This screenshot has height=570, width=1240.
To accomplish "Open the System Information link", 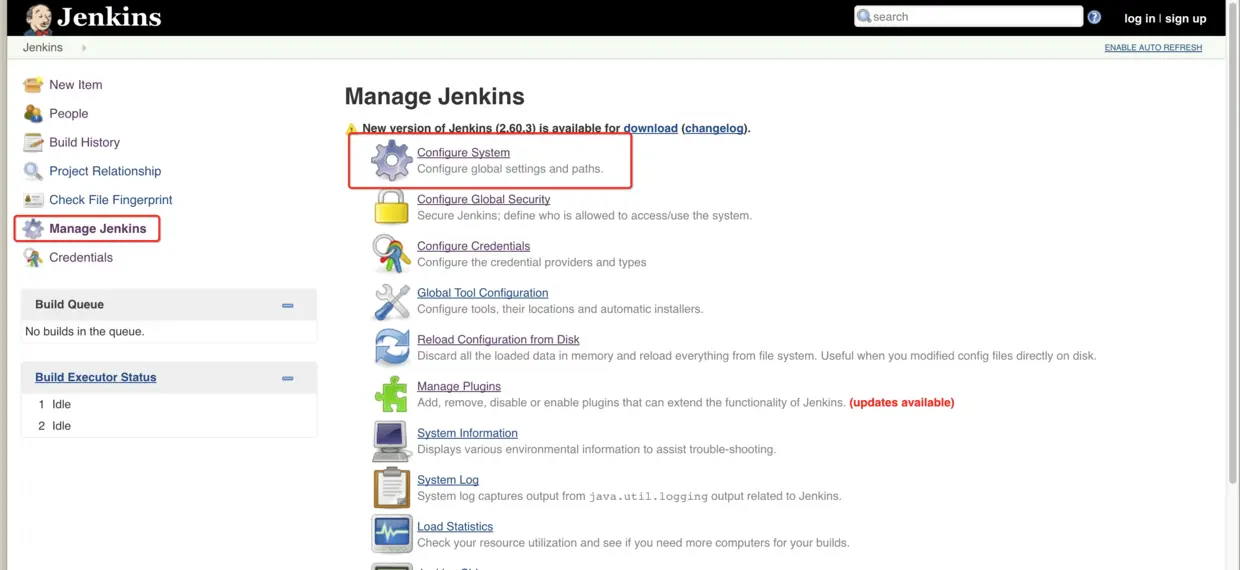I will [467, 433].
